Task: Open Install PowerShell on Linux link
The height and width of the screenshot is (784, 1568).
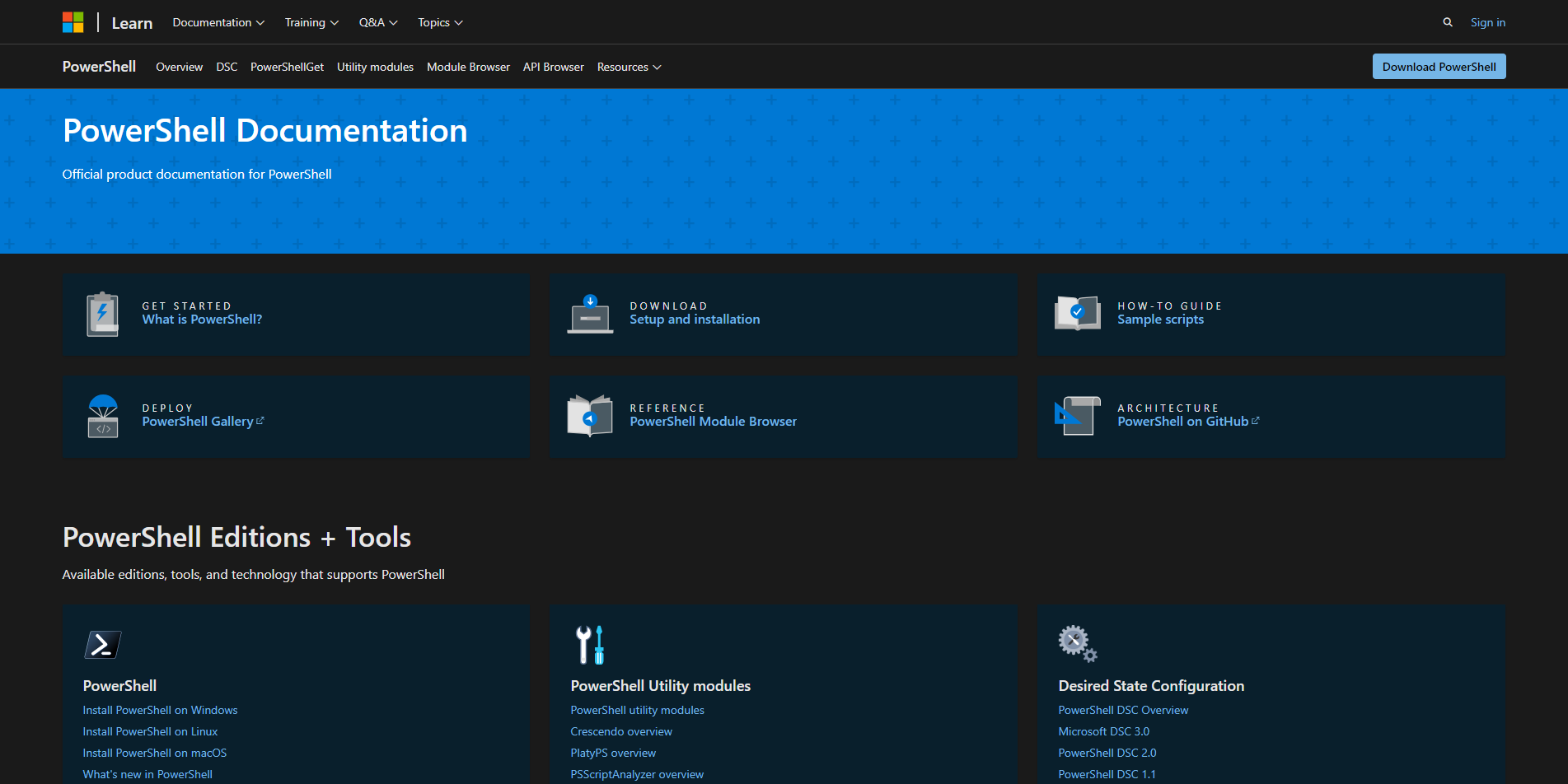Action: pyautogui.click(x=150, y=731)
